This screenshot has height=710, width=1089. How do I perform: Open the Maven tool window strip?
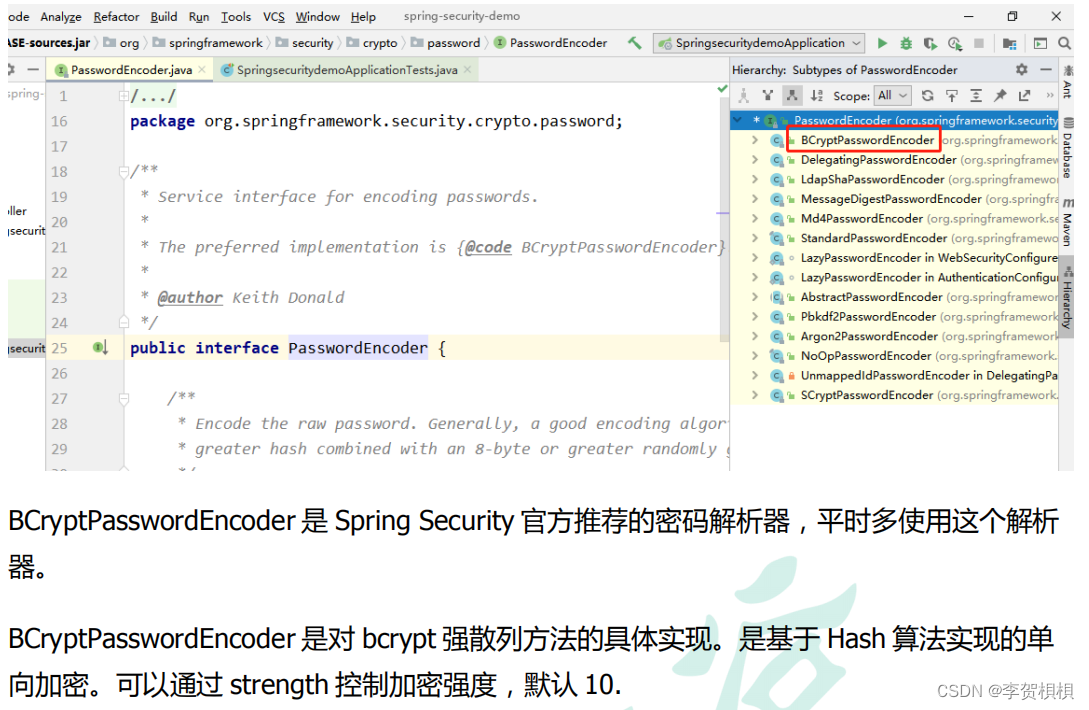coord(1067,224)
